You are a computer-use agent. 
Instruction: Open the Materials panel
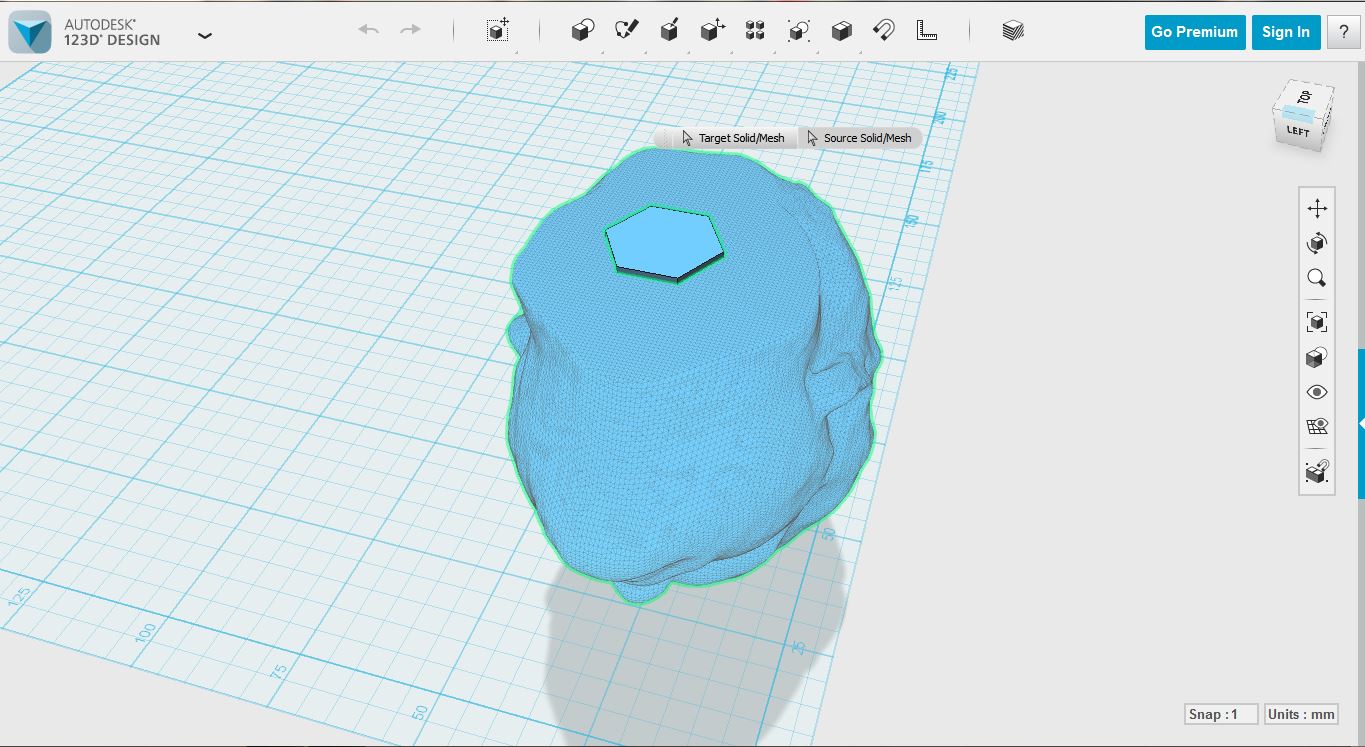click(x=1013, y=30)
